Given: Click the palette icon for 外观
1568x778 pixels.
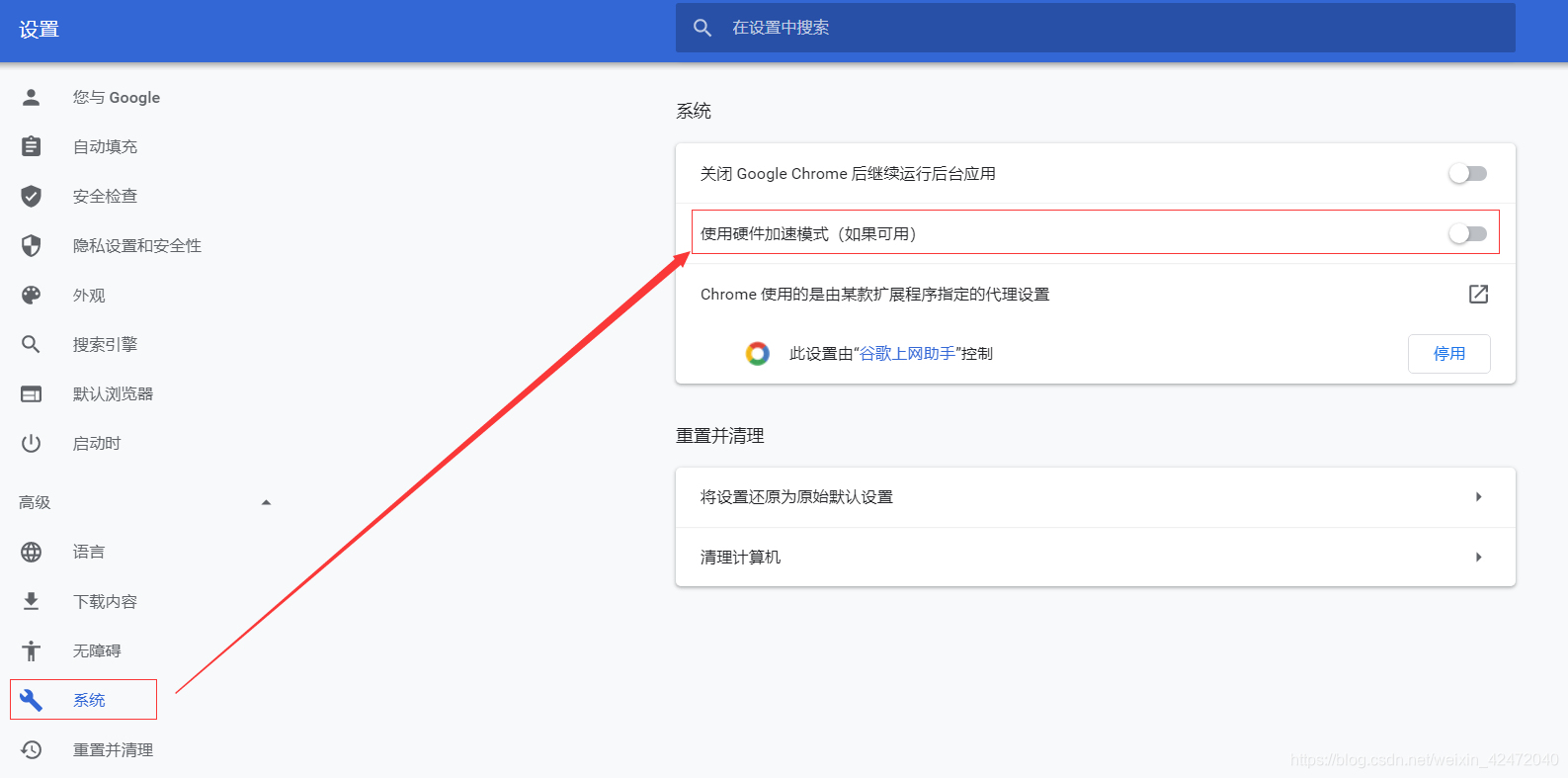Looking at the screenshot, I should [x=32, y=295].
